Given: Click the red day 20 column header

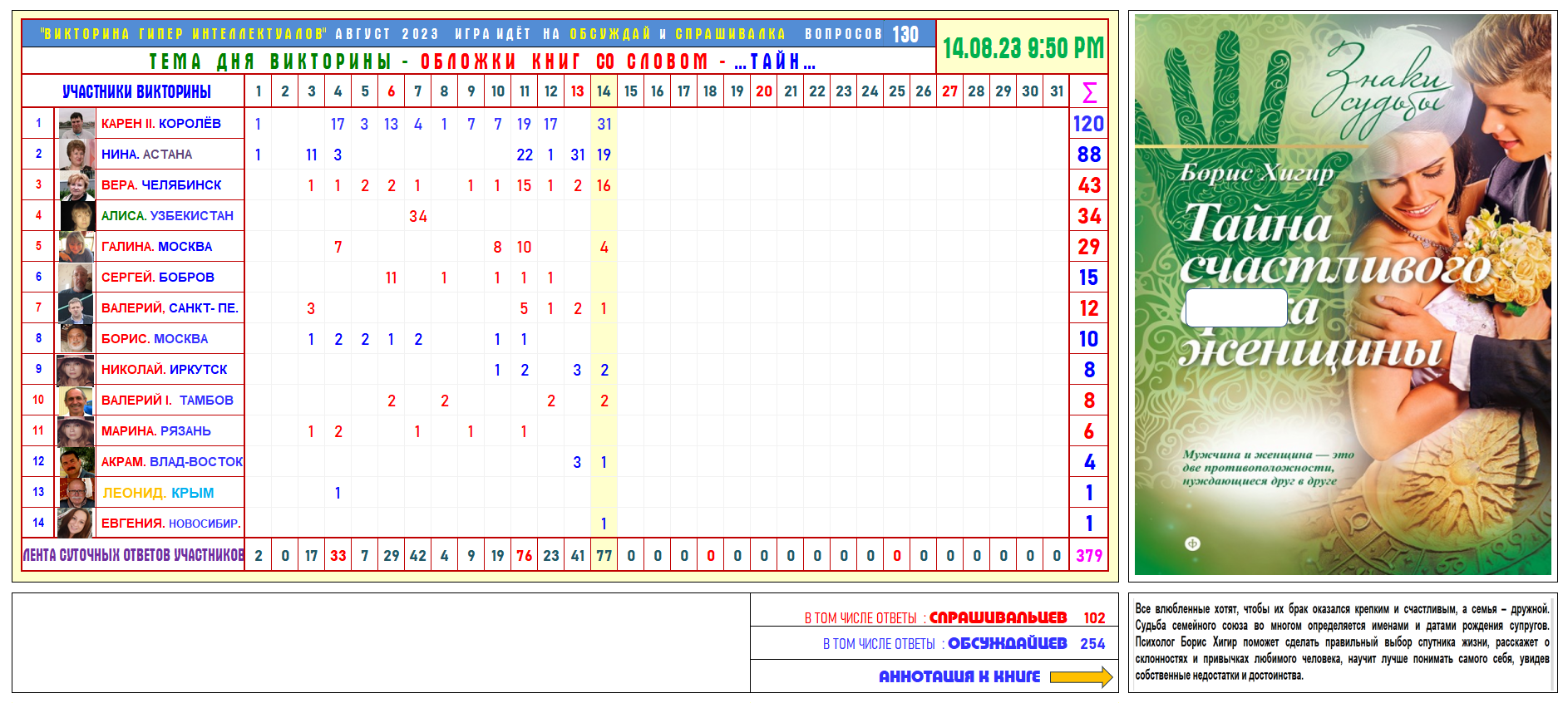Looking at the screenshot, I should (764, 91).
